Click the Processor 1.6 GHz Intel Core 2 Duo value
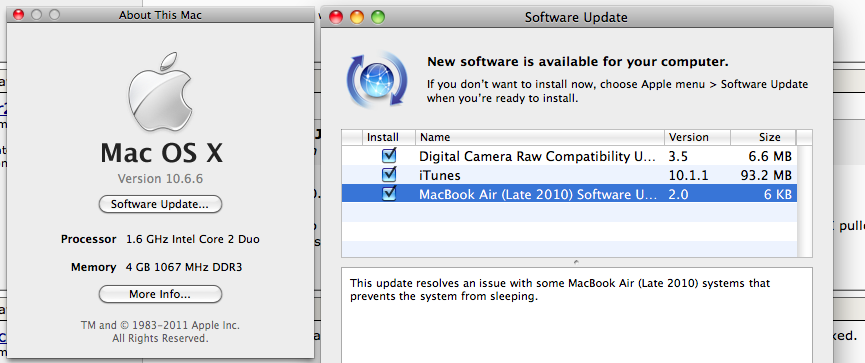Image resolution: width=865 pixels, height=363 pixels. pyautogui.click(x=193, y=239)
